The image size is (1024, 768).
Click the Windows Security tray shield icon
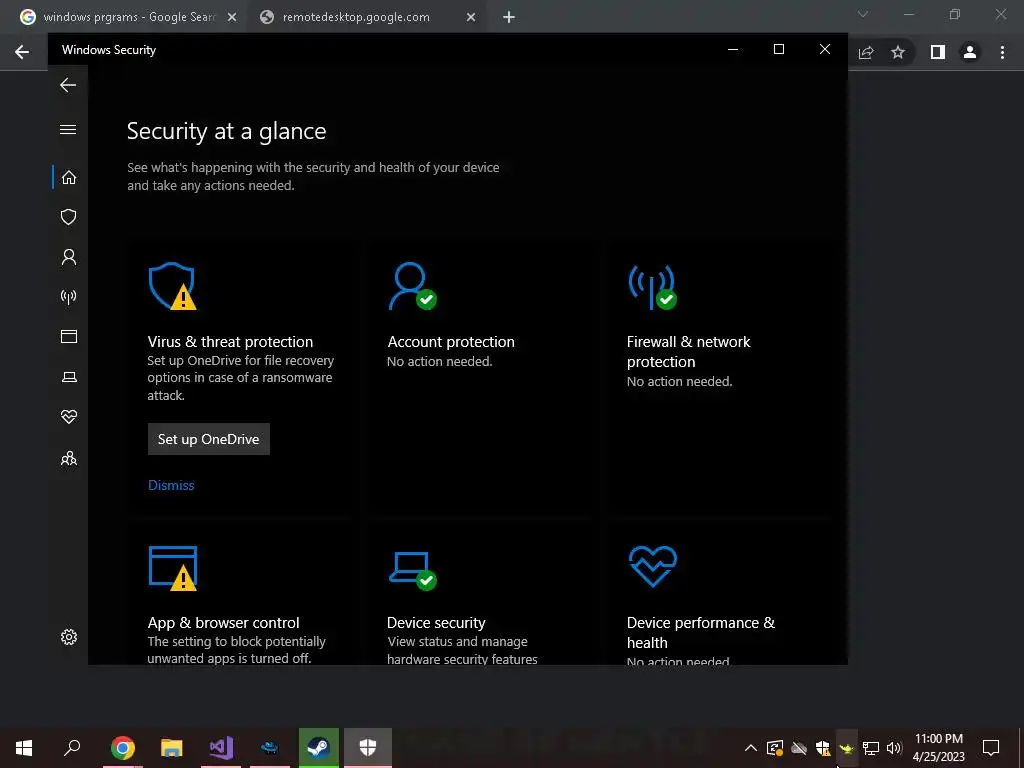pos(823,748)
